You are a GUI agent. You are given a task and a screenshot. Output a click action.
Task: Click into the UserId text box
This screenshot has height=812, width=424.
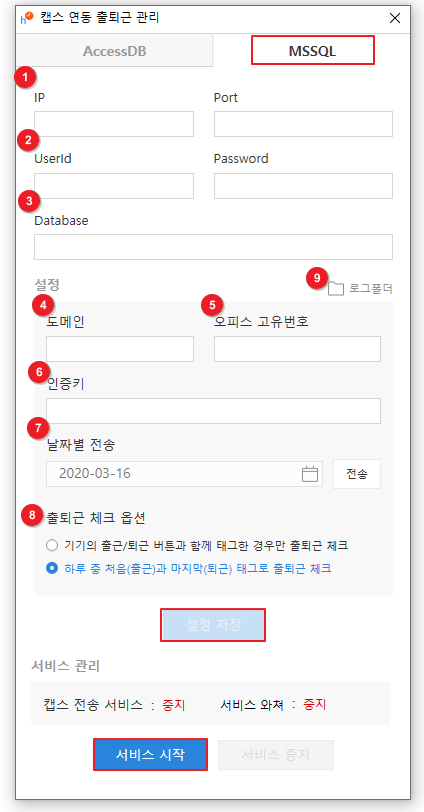(x=114, y=186)
